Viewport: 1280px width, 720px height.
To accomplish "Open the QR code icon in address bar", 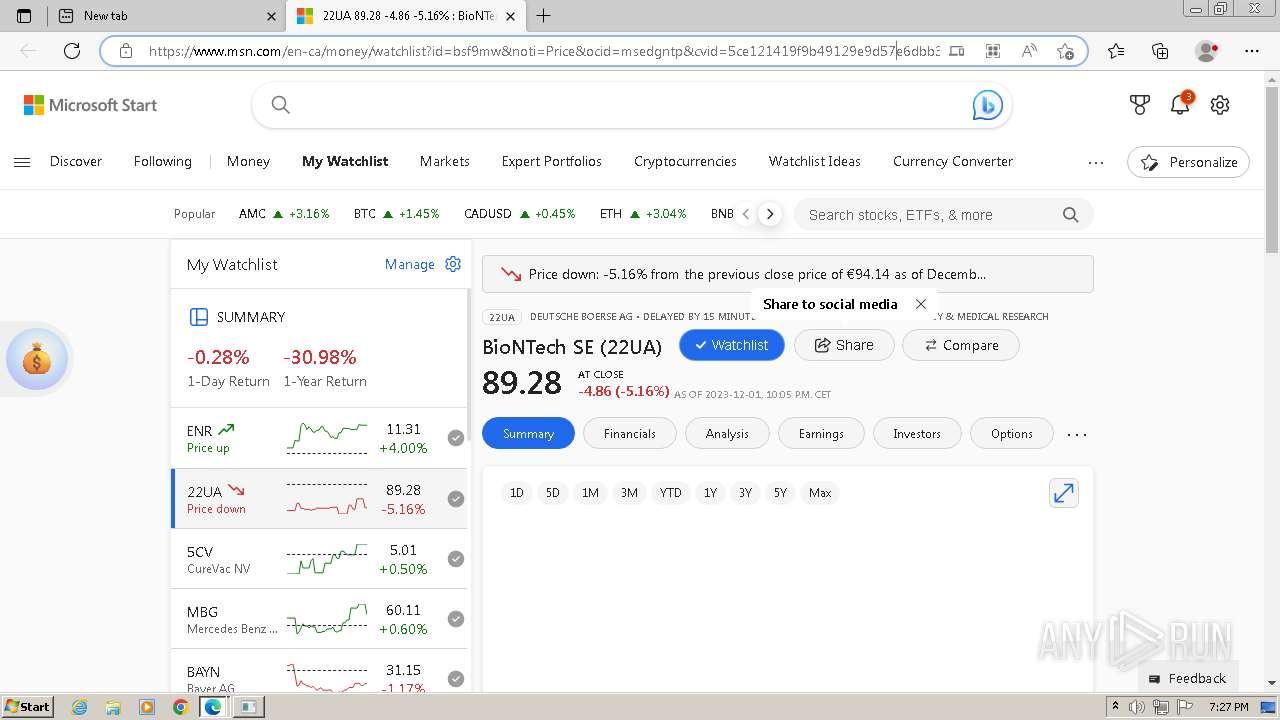I will tap(993, 51).
